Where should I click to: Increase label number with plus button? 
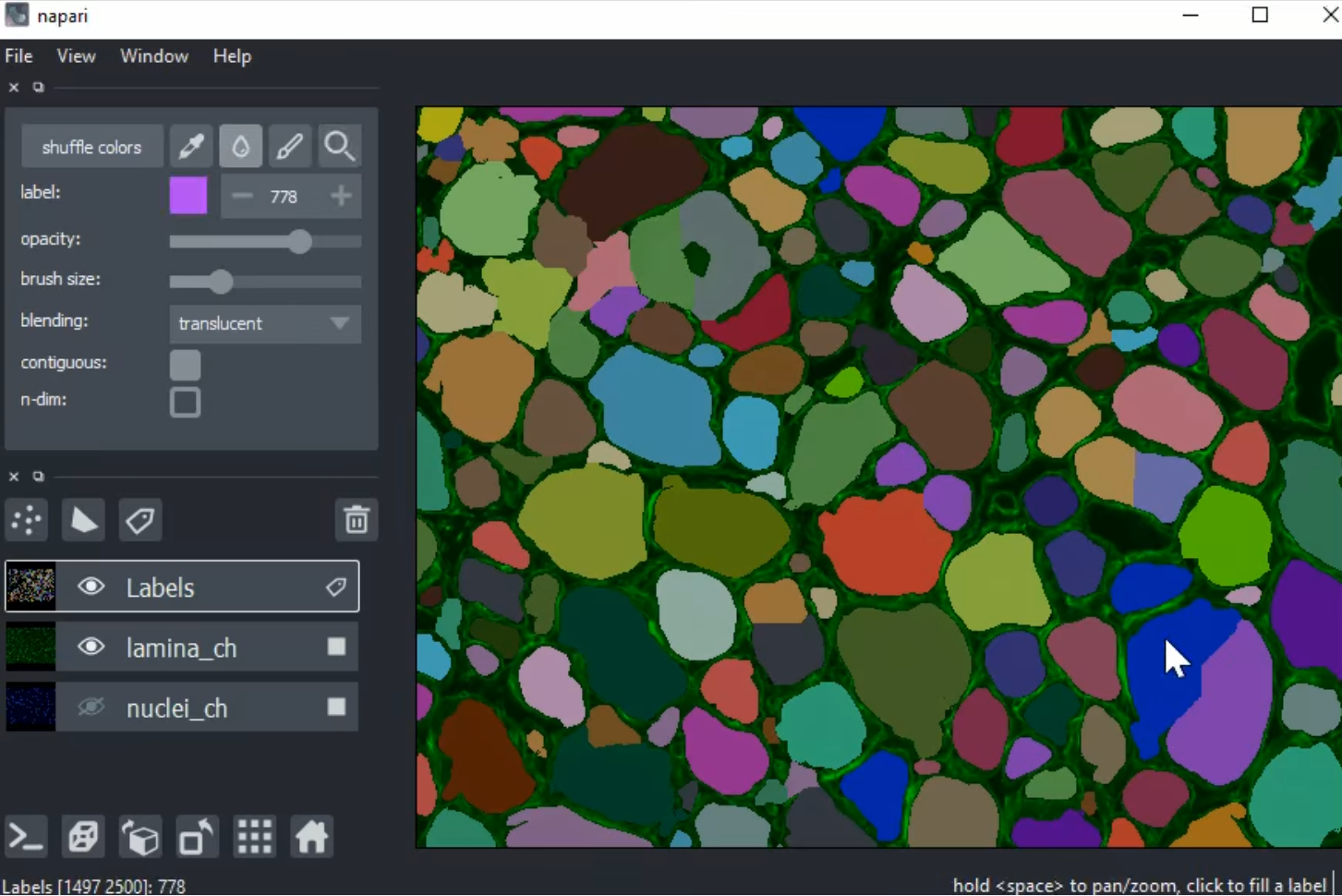341,196
